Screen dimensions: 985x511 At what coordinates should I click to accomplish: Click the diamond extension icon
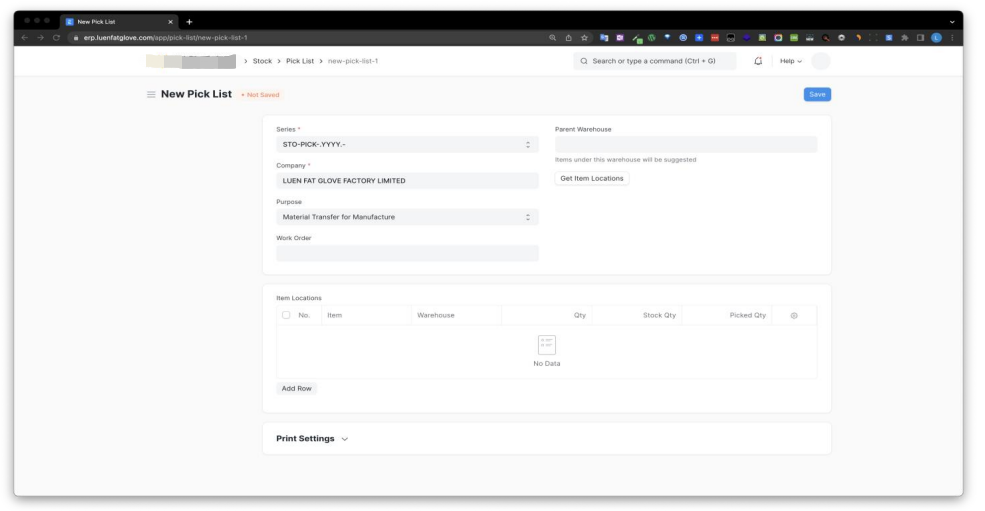click(667, 38)
